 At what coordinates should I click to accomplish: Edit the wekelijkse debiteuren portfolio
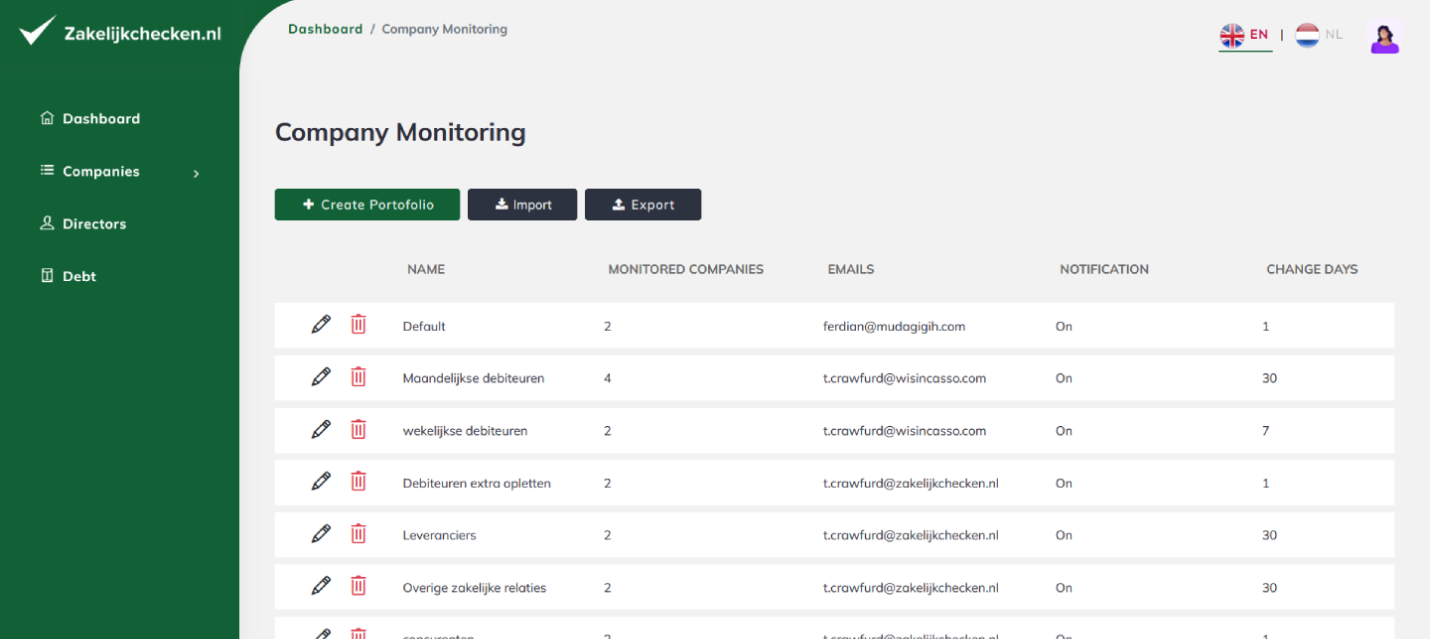[x=321, y=429]
